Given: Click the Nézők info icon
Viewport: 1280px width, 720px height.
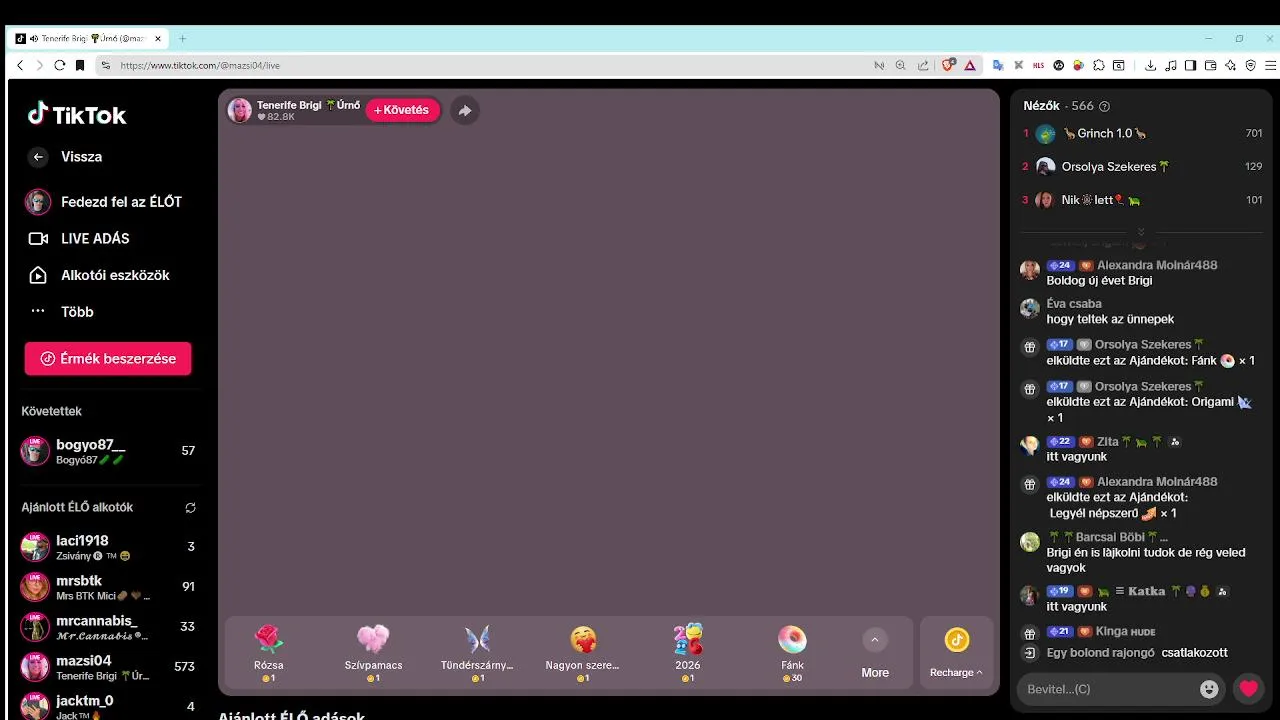Looking at the screenshot, I should coord(1104,106).
